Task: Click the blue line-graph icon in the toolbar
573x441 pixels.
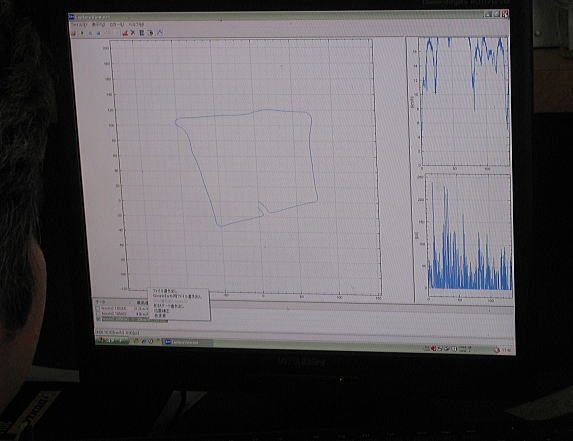Action: click(x=160, y=33)
